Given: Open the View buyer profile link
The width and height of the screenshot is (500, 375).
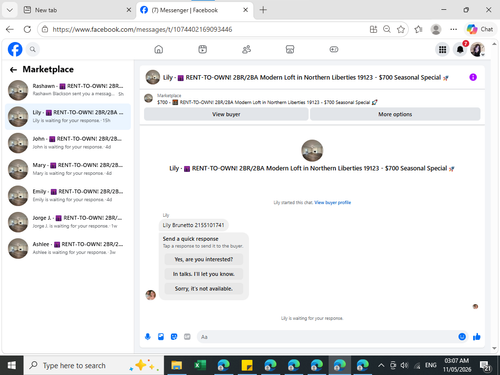Looking at the screenshot, I should [x=332, y=202].
